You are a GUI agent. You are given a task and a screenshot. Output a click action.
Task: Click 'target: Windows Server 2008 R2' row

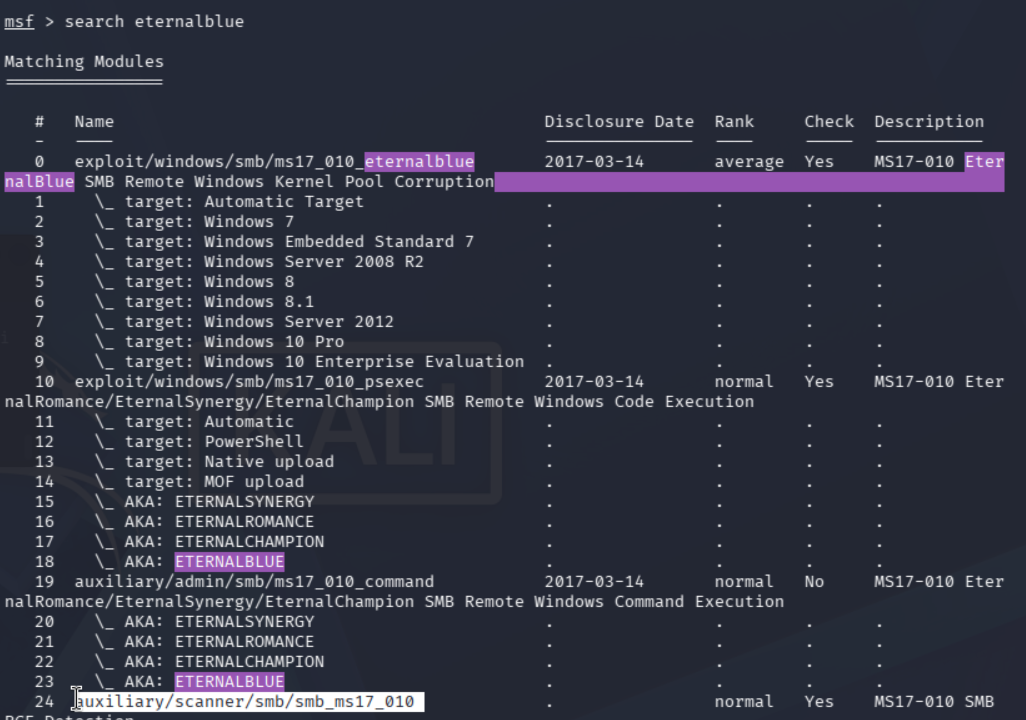274,262
